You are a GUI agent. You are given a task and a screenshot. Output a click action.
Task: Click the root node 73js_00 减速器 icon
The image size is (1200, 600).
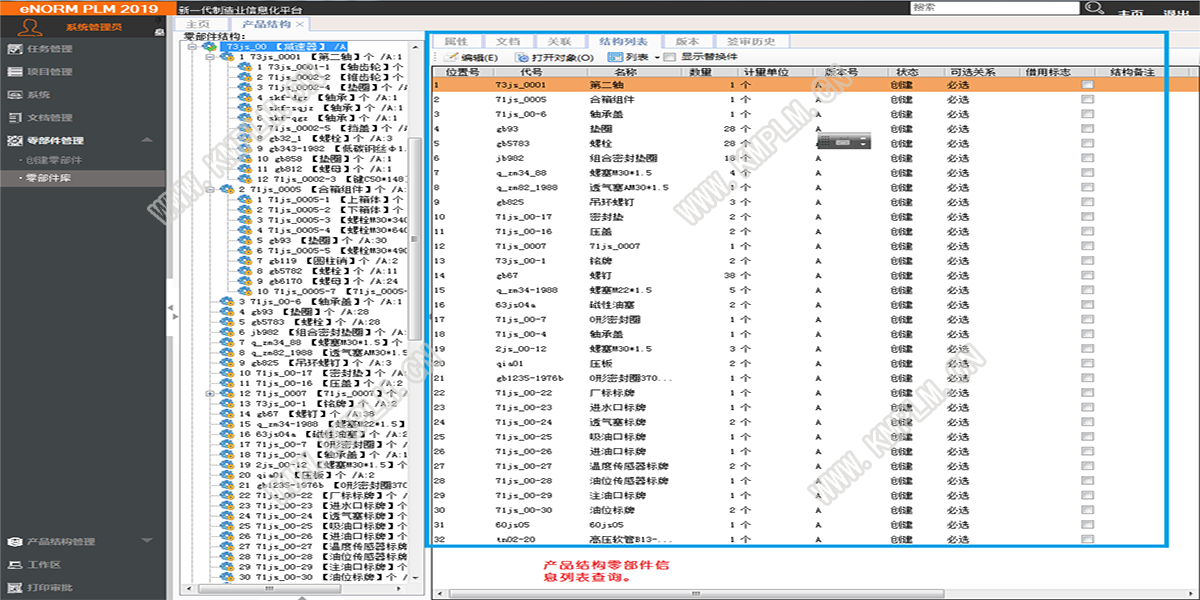[x=210, y=46]
